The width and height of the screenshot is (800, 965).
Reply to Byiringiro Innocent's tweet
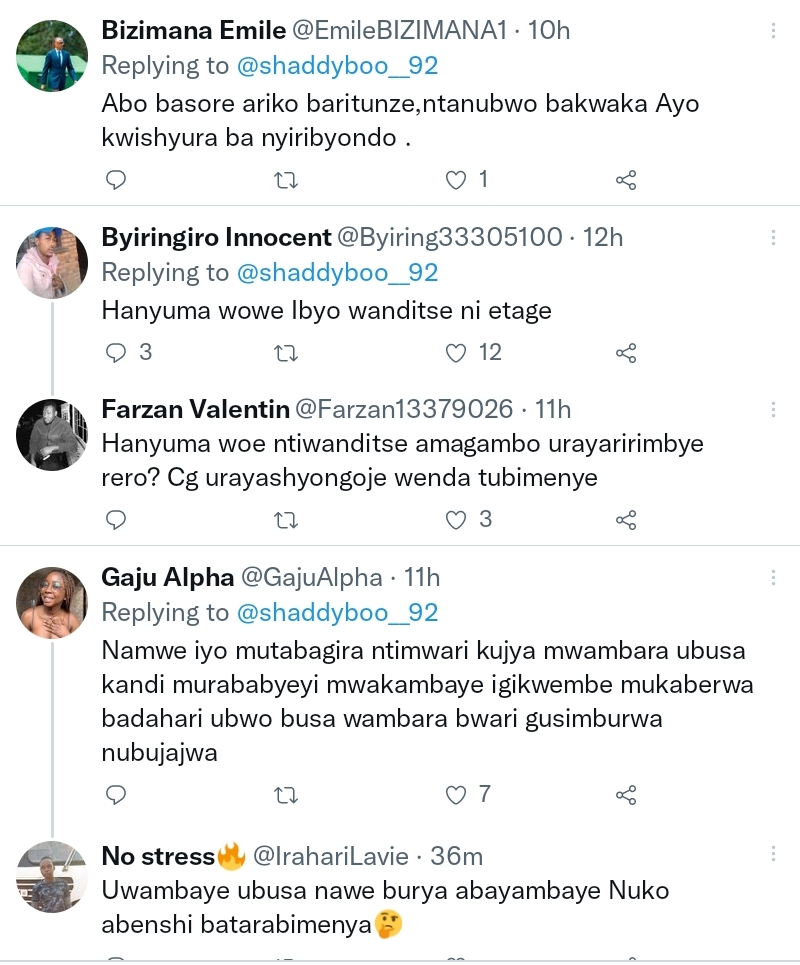(x=116, y=353)
